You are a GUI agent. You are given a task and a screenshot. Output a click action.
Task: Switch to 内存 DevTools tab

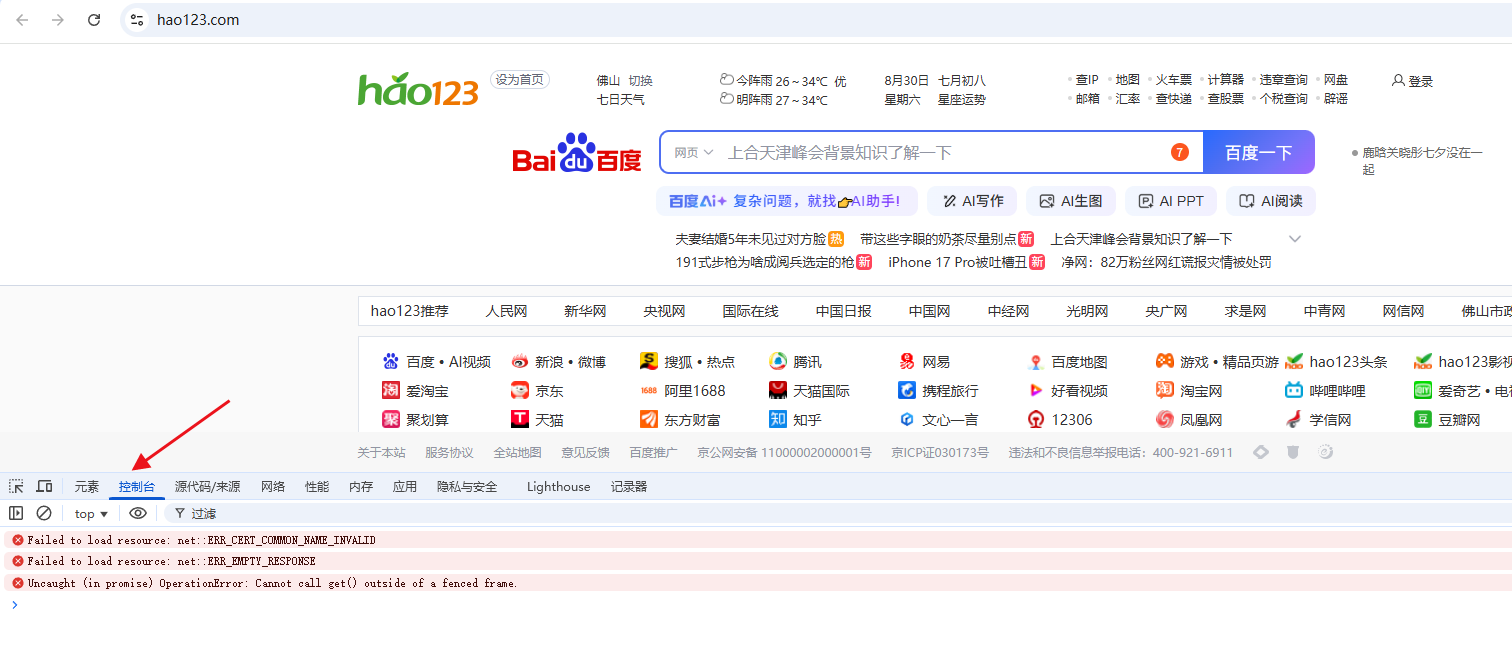pyautogui.click(x=361, y=487)
